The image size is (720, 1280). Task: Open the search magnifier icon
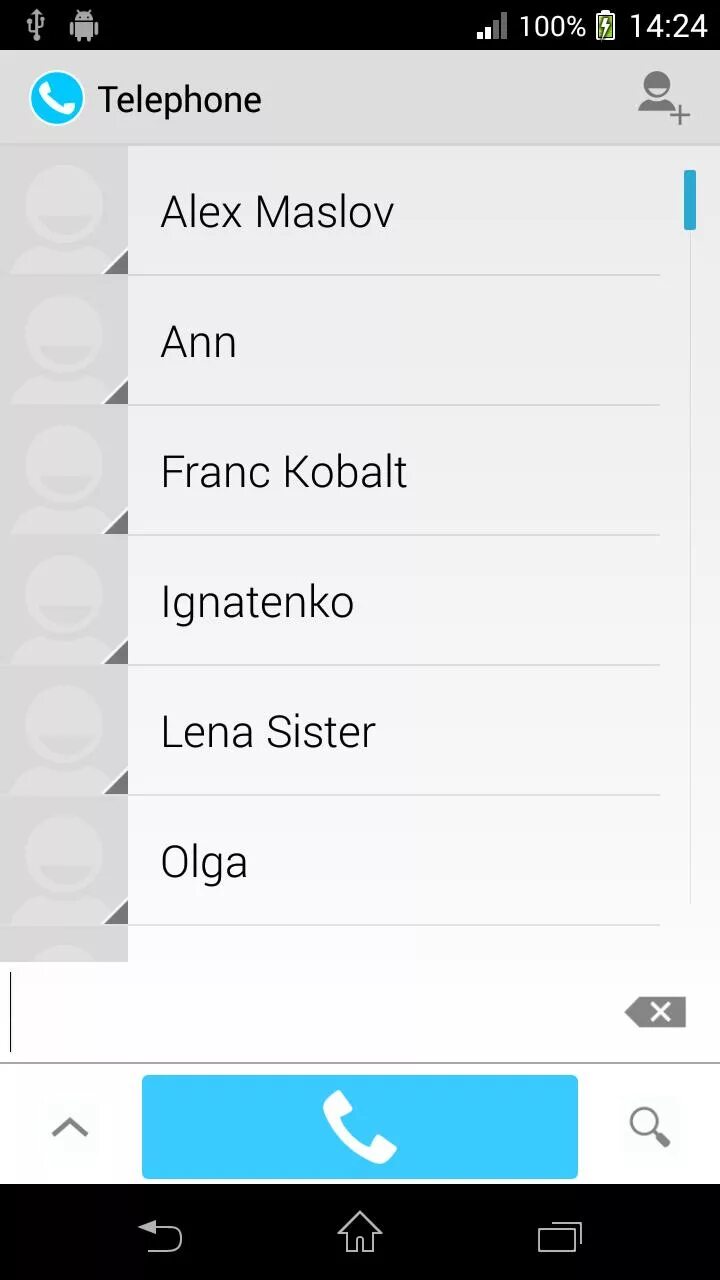(649, 1127)
